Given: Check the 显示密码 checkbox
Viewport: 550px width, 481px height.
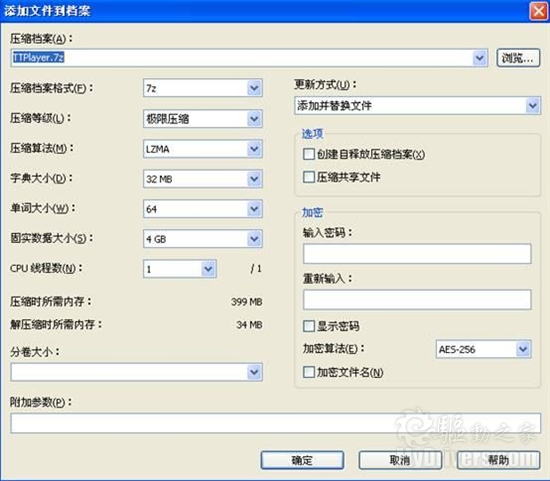Looking at the screenshot, I should click(x=309, y=326).
